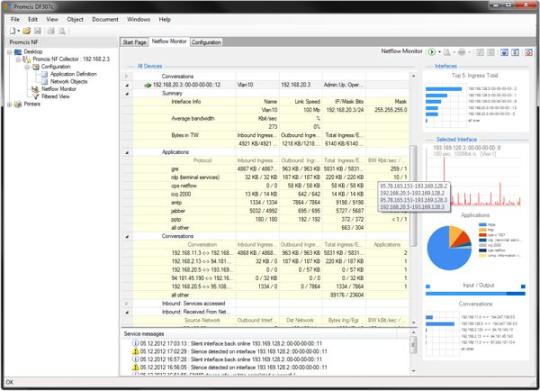Screen dimensions: 540x391
Task: Open the dropdown arrow beside New document
Action: click(x=19, y=31)
